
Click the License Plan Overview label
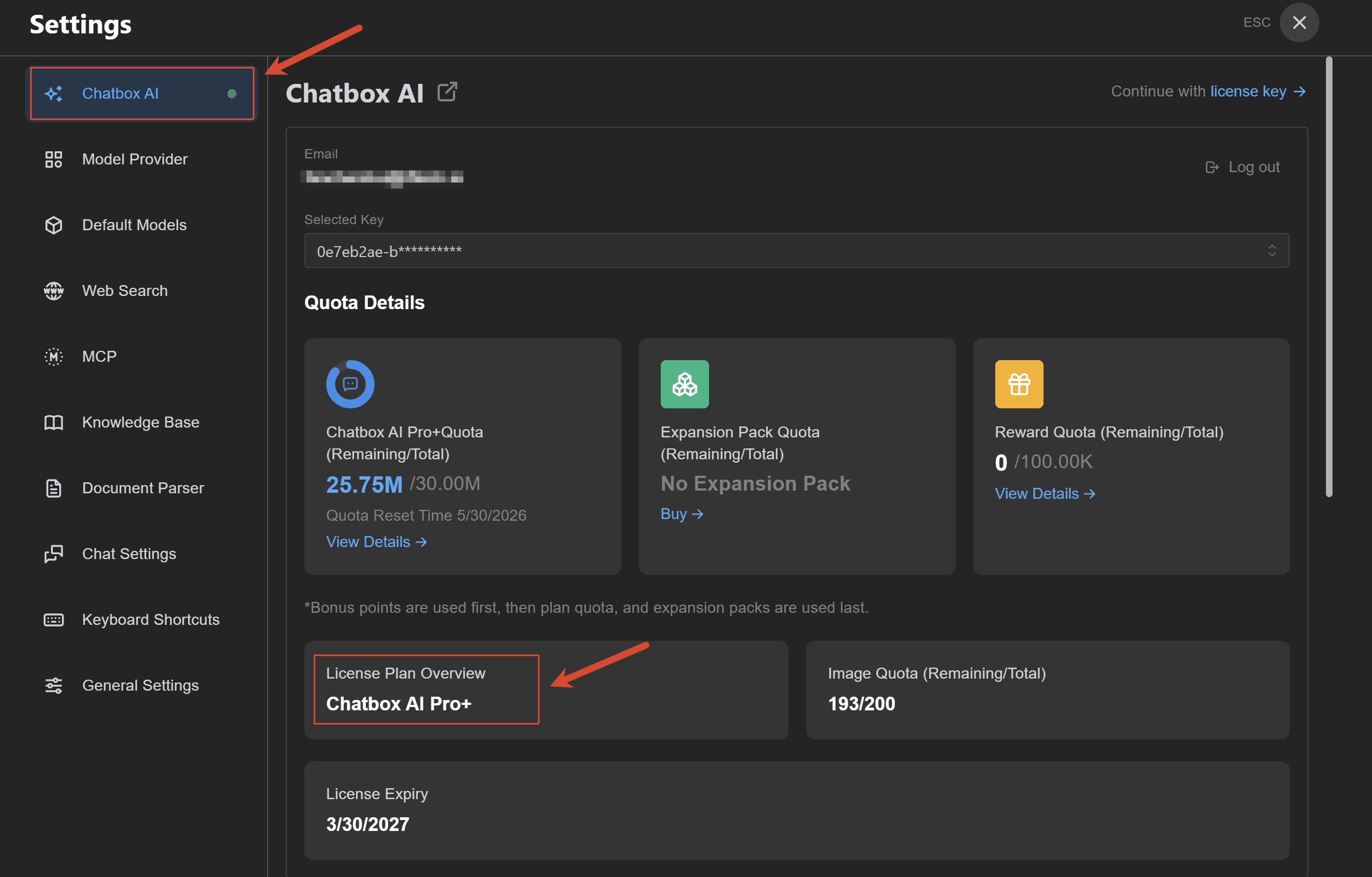(x=405, y=674)
